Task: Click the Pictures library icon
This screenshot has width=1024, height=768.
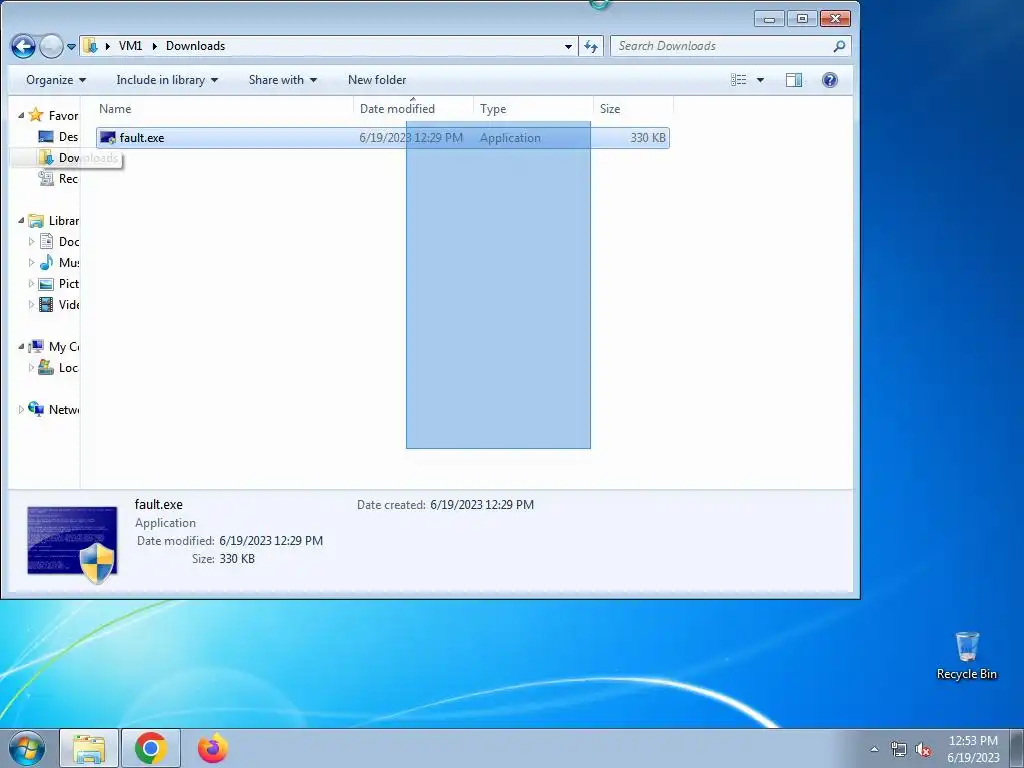Action: 46,284
